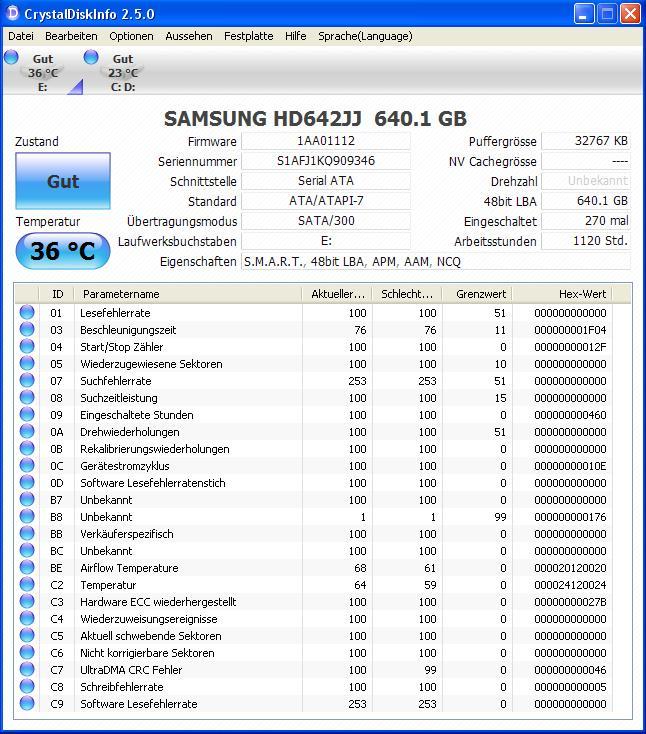Click status circle for drive E:
Screen dimensions: 646x734
pyautogui.click(x=11, y=57)
